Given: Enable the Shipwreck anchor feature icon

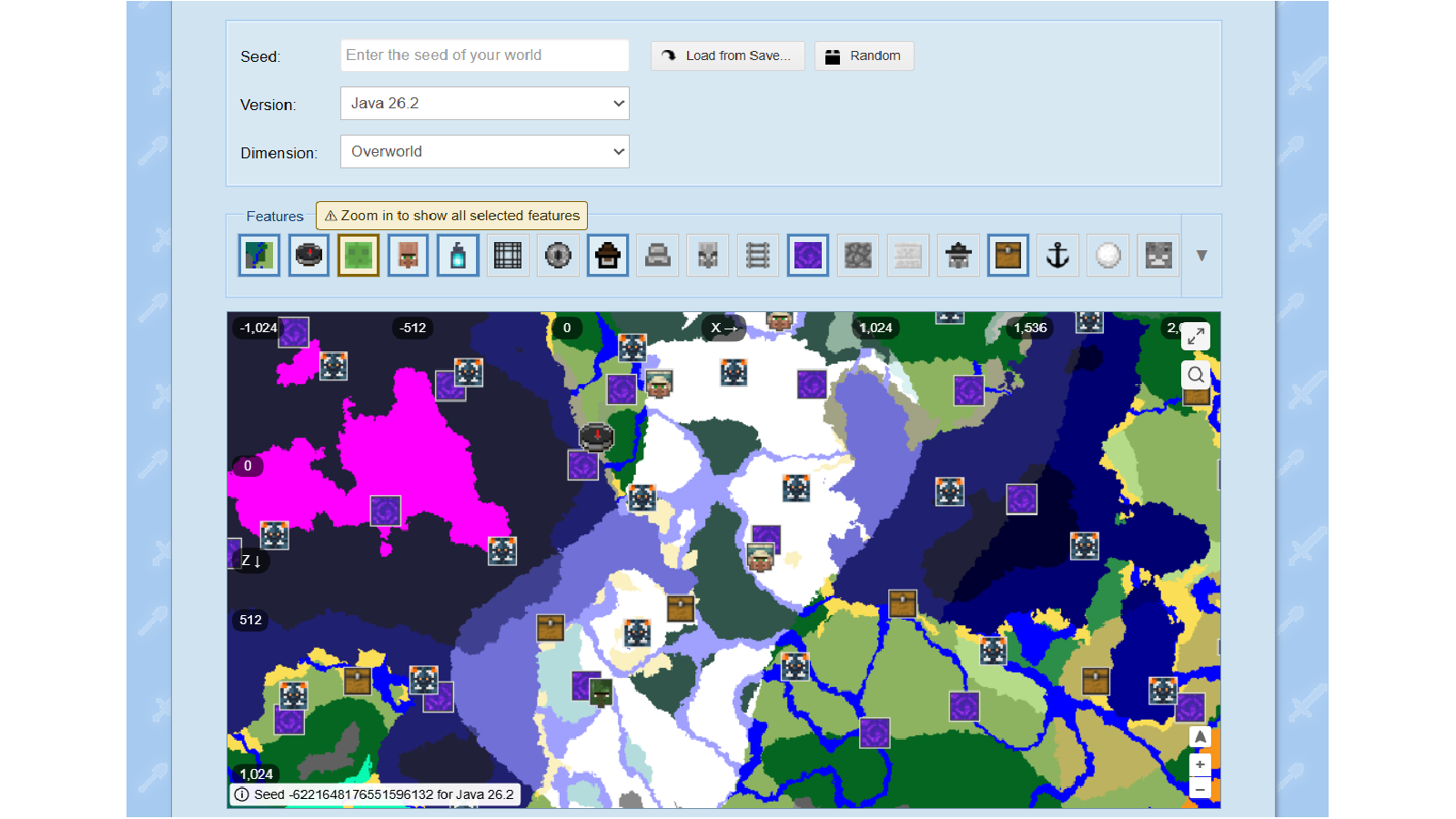Looking at the screenshot, I should [x=1057, y=256].
